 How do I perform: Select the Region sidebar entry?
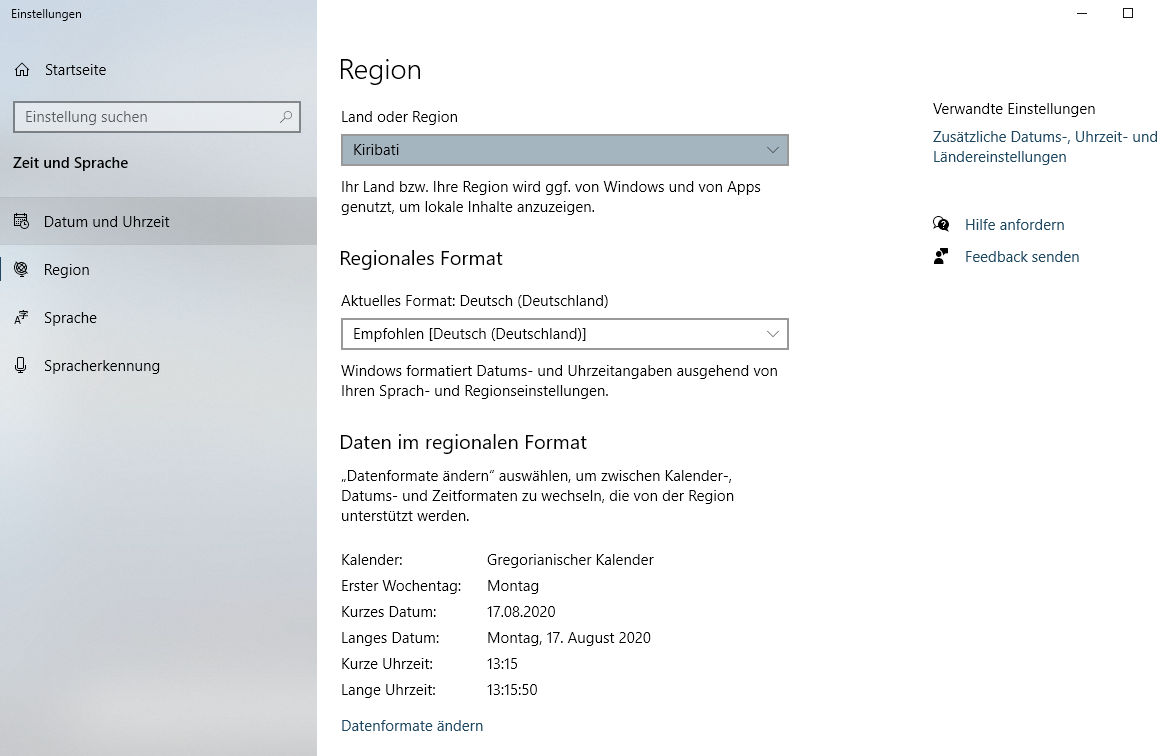[x=158, y=269]
